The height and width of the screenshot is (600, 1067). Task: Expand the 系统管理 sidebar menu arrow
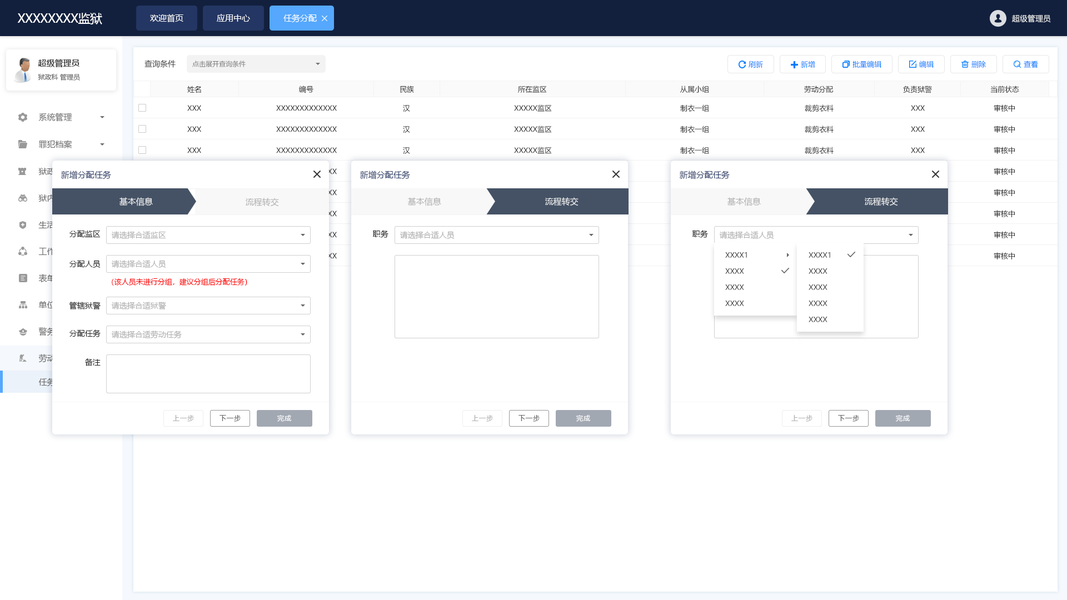102,117
